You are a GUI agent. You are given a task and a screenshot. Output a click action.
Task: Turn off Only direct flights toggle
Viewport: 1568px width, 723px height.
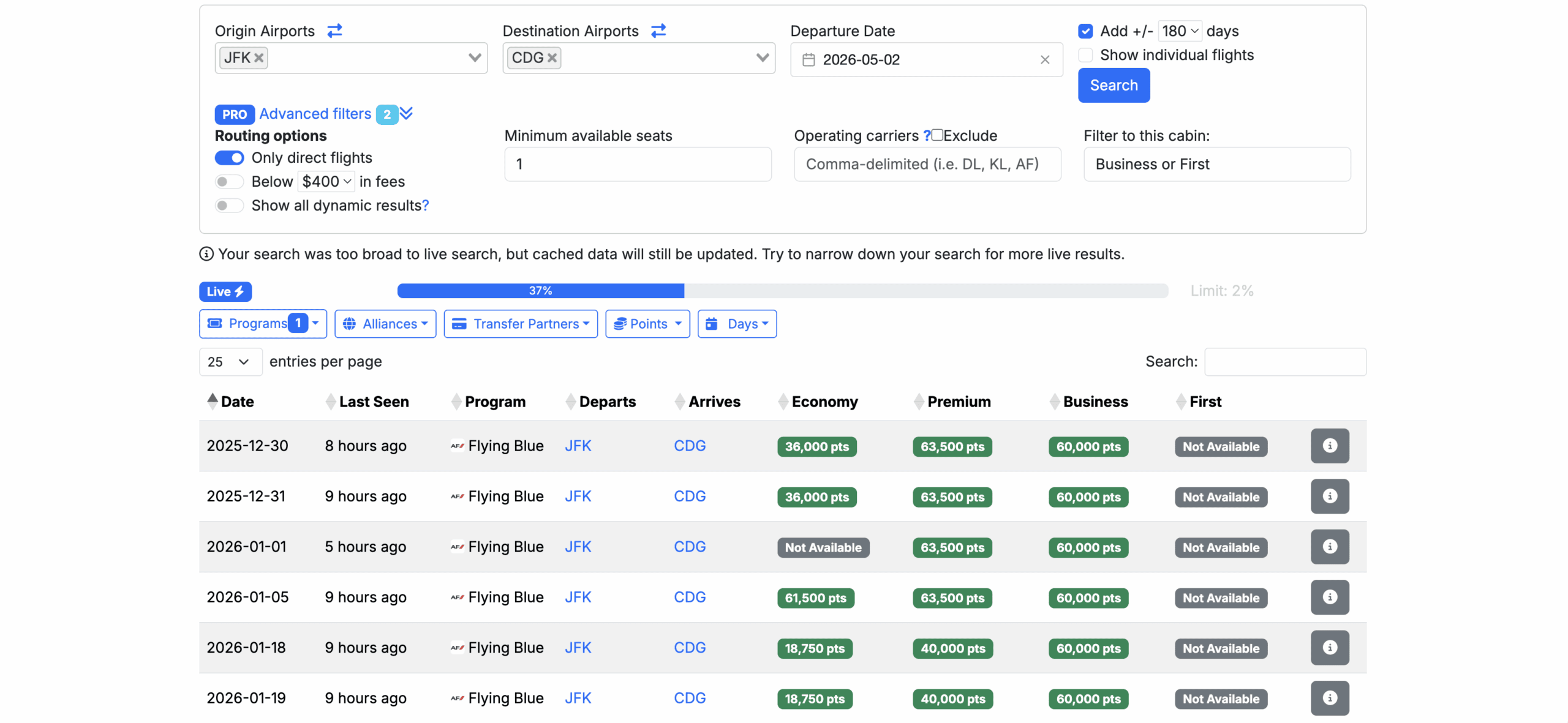pyautogui.click(x=229, y=158)
